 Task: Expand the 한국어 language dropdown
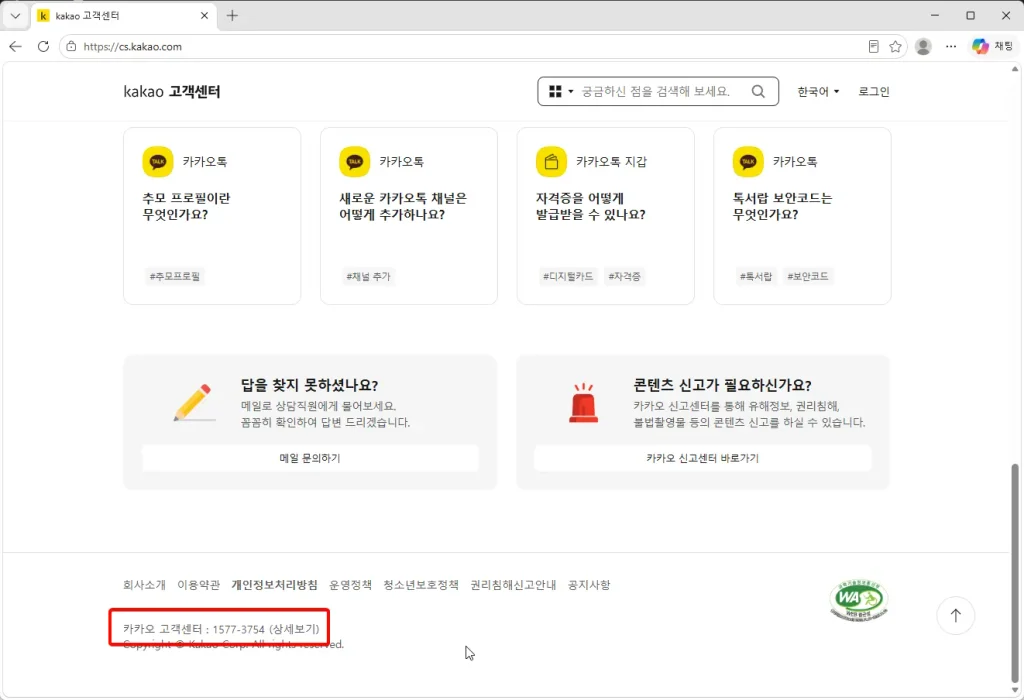pyautogui.click(x=818, y=91)
